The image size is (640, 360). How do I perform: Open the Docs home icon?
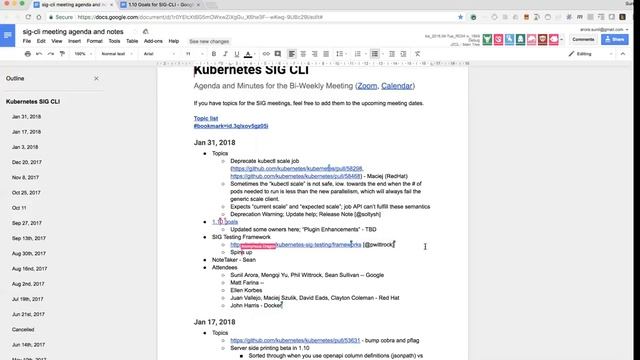7,36
